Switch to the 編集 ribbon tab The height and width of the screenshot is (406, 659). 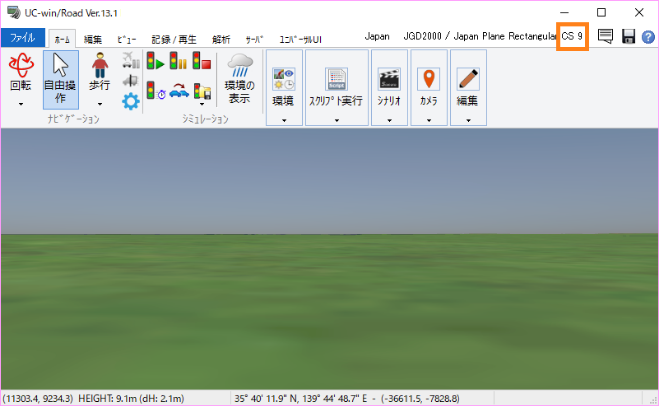92,40
